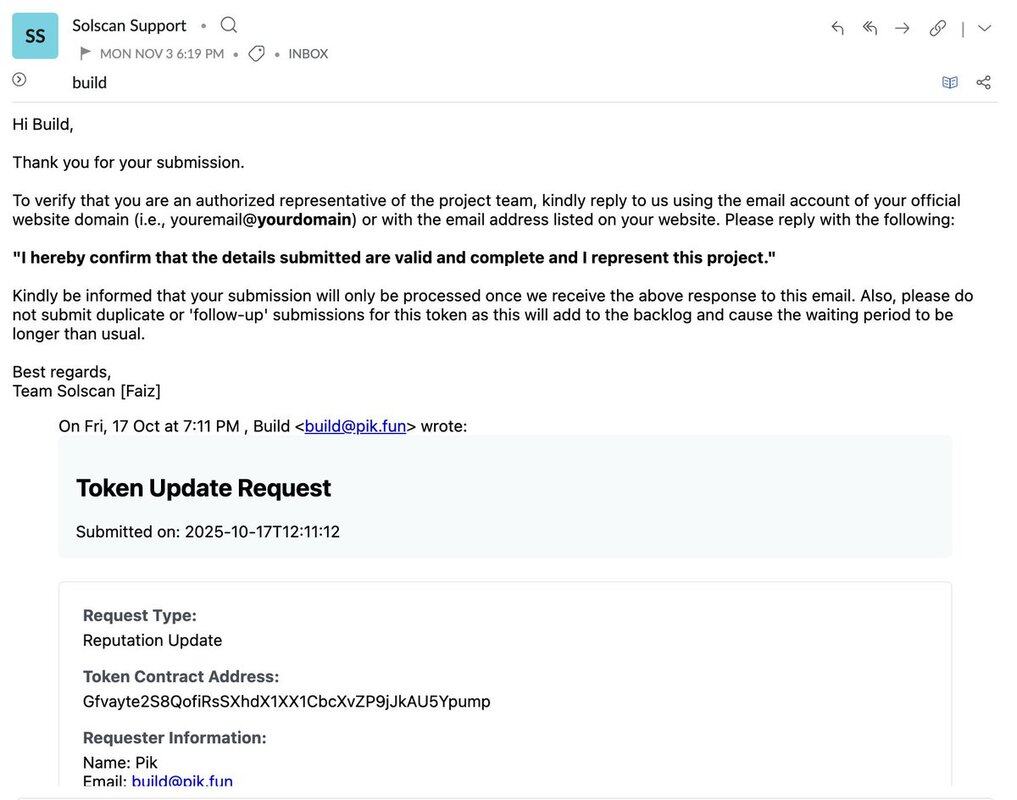Open build@pik.fun link in quoted header
1017x800 pixels.
pos(355,426)
